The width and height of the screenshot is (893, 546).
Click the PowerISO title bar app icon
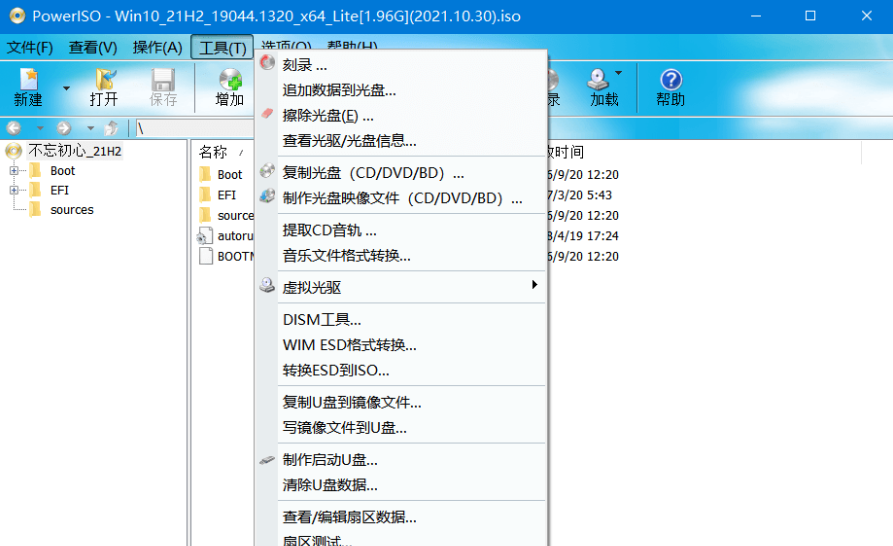pos(17,15)
